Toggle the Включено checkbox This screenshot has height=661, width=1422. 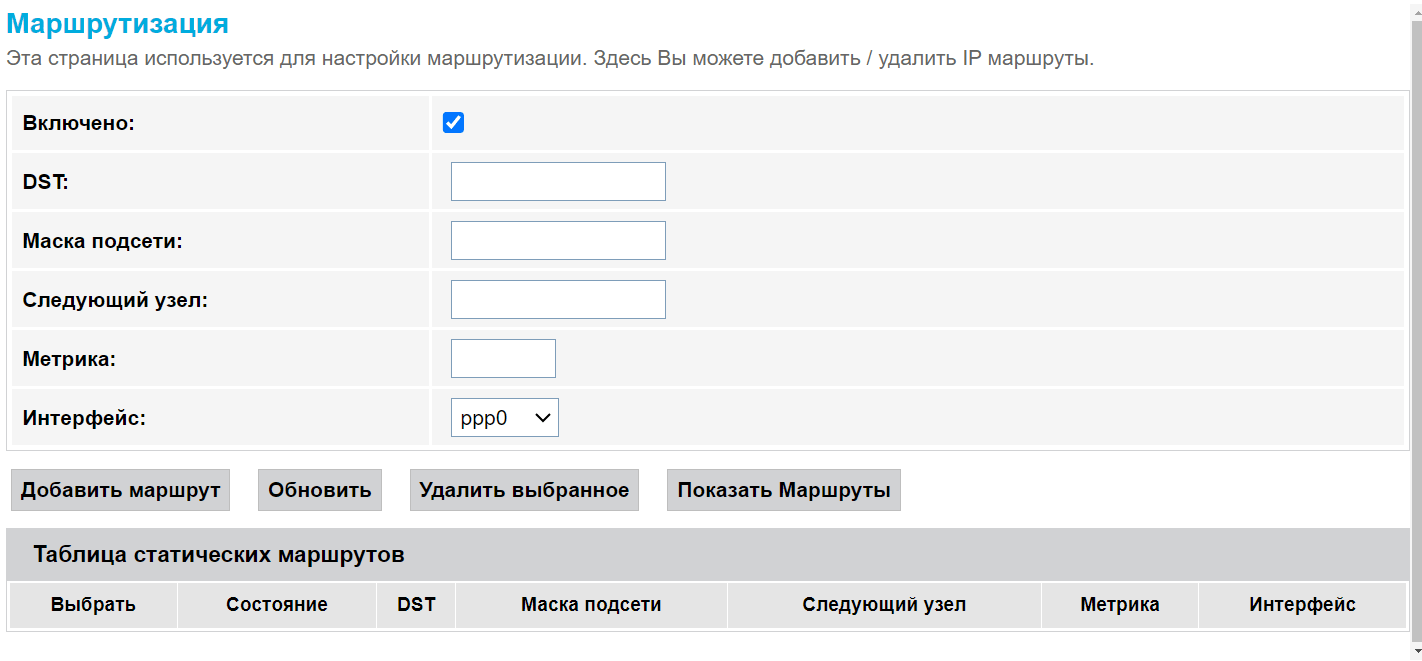(x=453, y=123)
